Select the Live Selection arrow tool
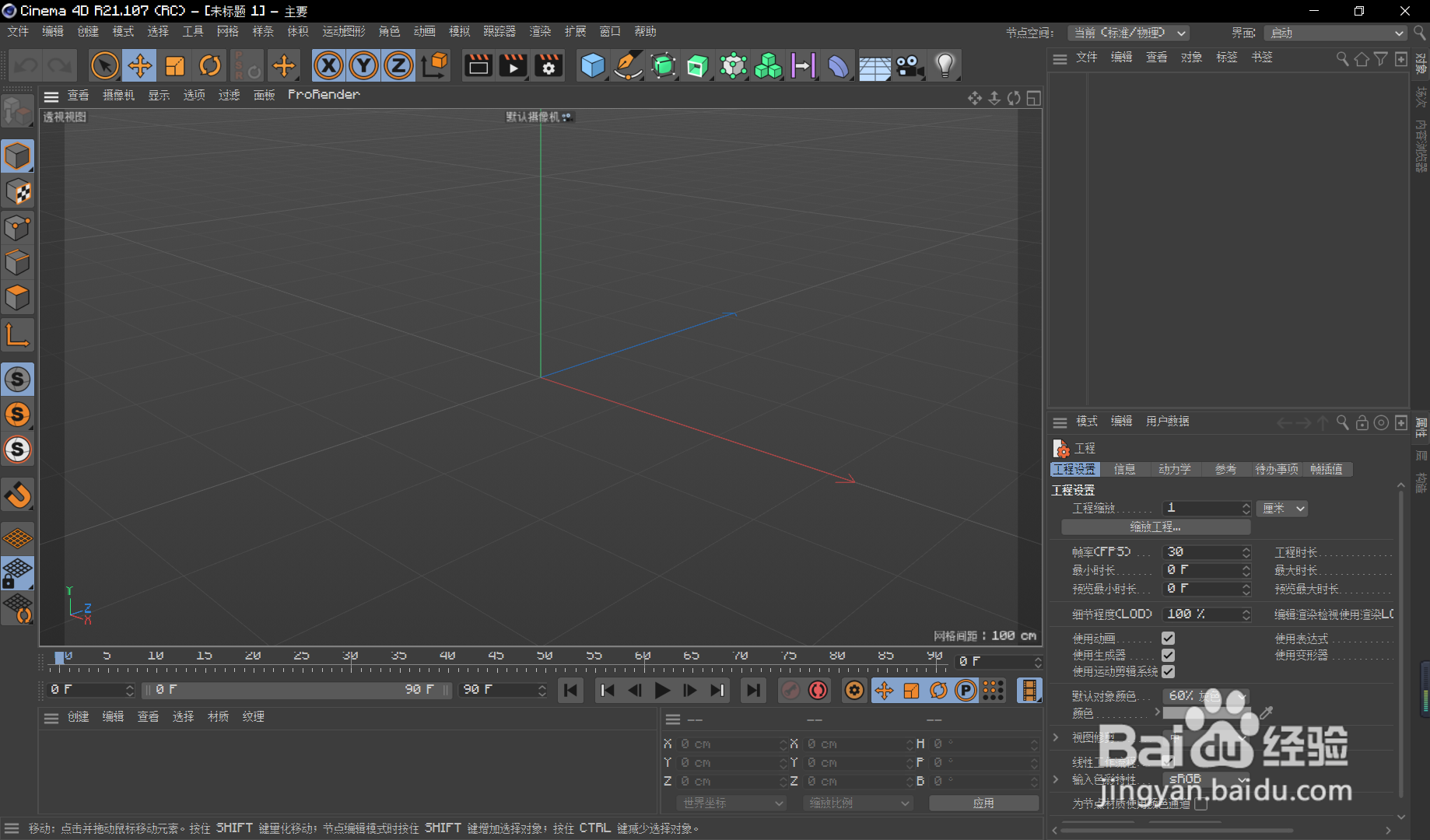Image resolution: width=1430 pixels, height=840 pixels. point(104,66)
